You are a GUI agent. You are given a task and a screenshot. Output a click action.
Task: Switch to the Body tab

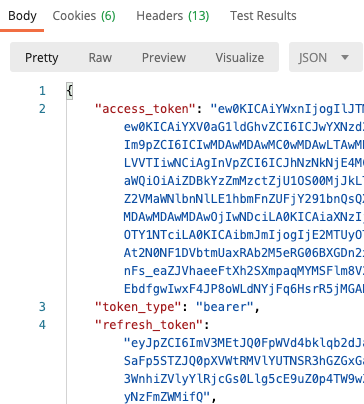[22, 16]
